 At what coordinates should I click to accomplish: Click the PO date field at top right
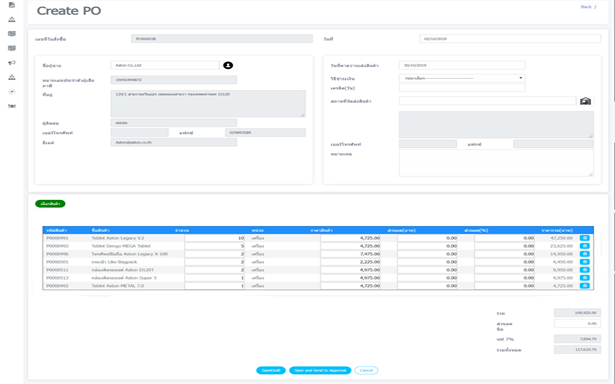click(510, 39)
